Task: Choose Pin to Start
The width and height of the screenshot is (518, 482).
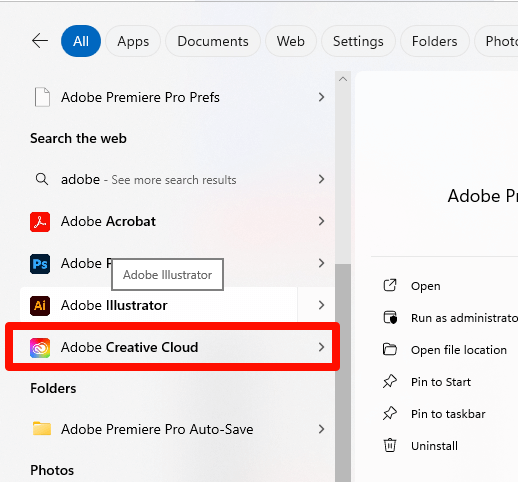Action: [441, 382]
